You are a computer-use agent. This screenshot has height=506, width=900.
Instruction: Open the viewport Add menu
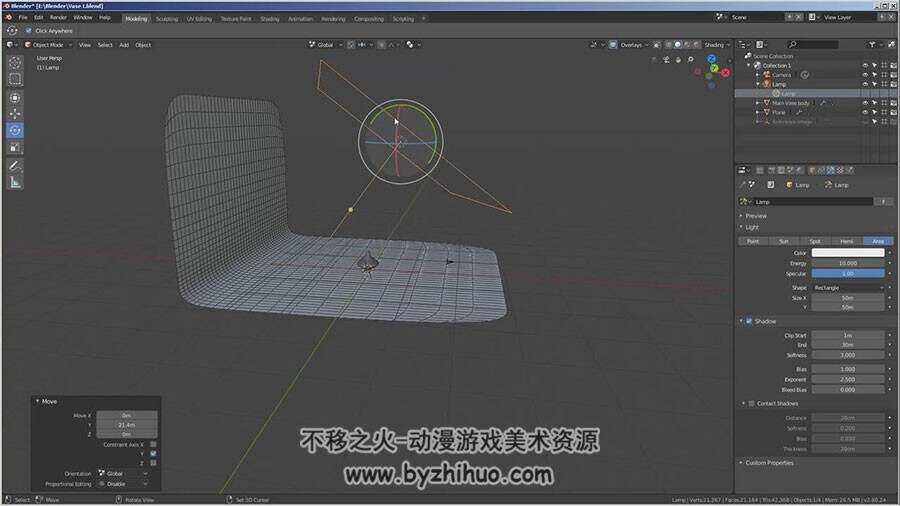(124, 44)
